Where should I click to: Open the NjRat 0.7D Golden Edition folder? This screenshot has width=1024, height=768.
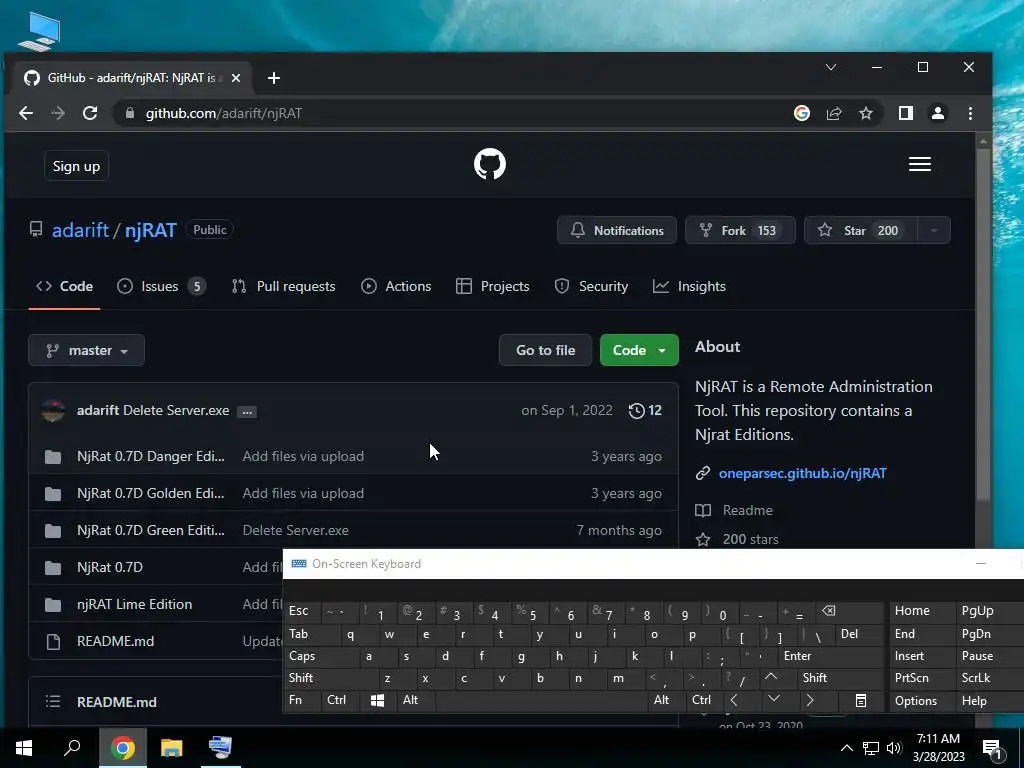(x=151, y=493)
